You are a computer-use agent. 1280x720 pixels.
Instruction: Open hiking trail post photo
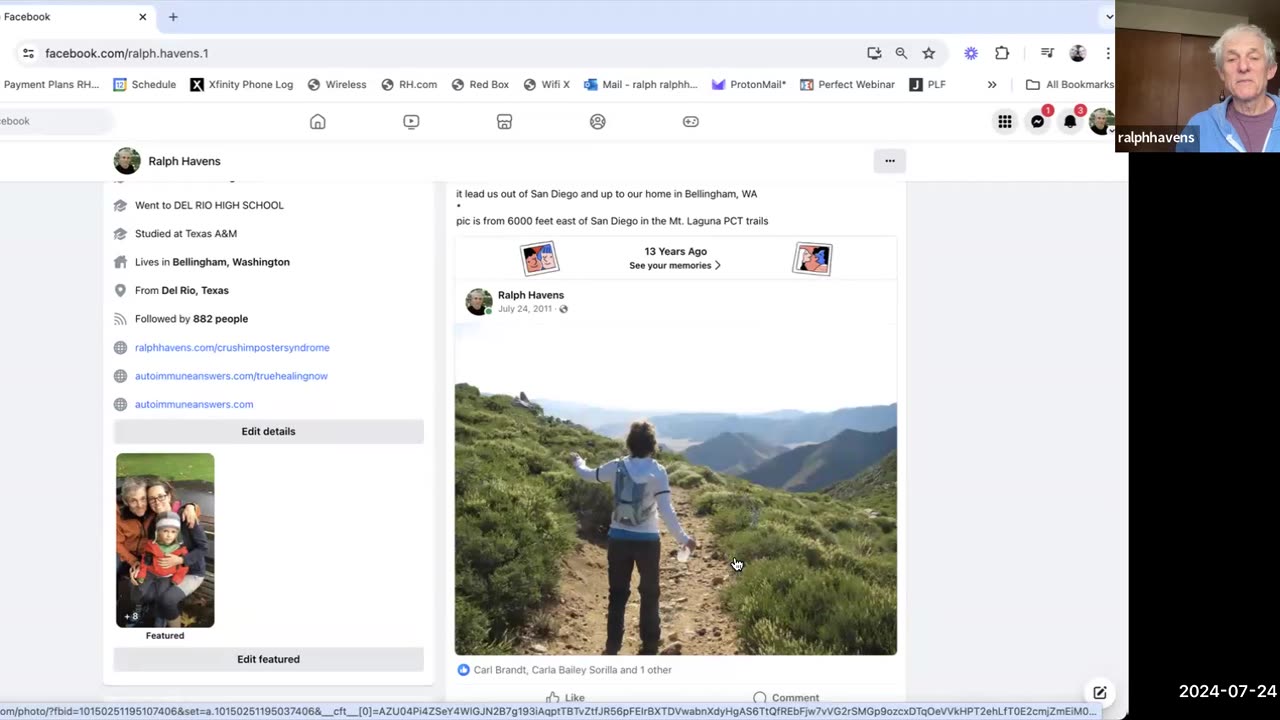(676, 490)
